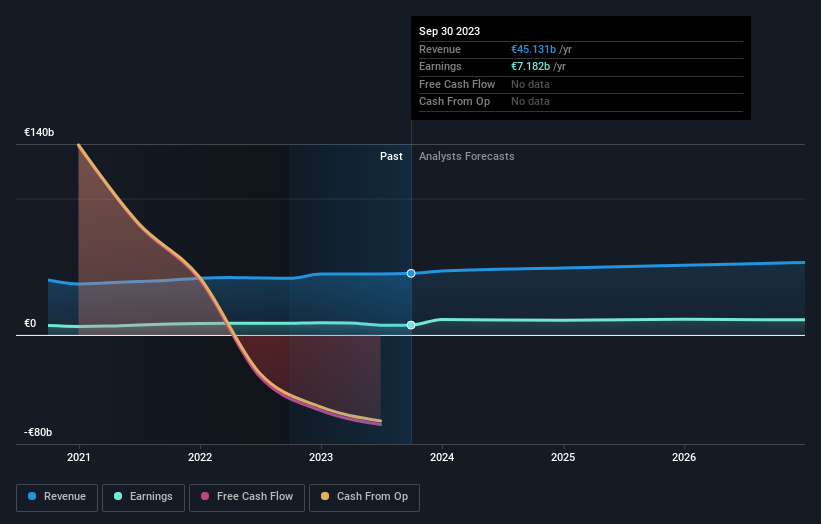Click the 2021 x-axis label

click(79, 458)
